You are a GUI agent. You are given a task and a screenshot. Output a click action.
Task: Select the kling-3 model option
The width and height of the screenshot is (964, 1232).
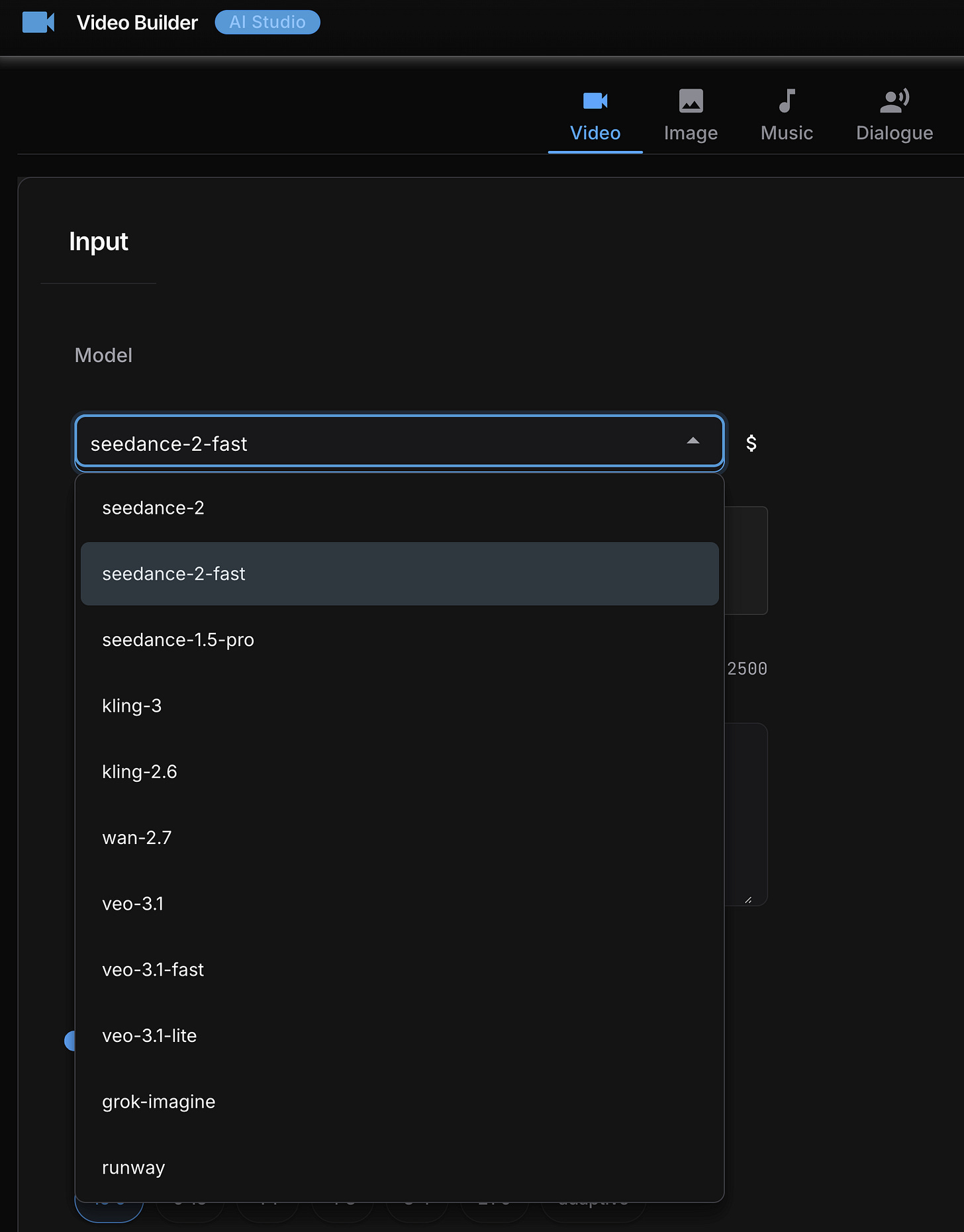[x=399, y=706]
